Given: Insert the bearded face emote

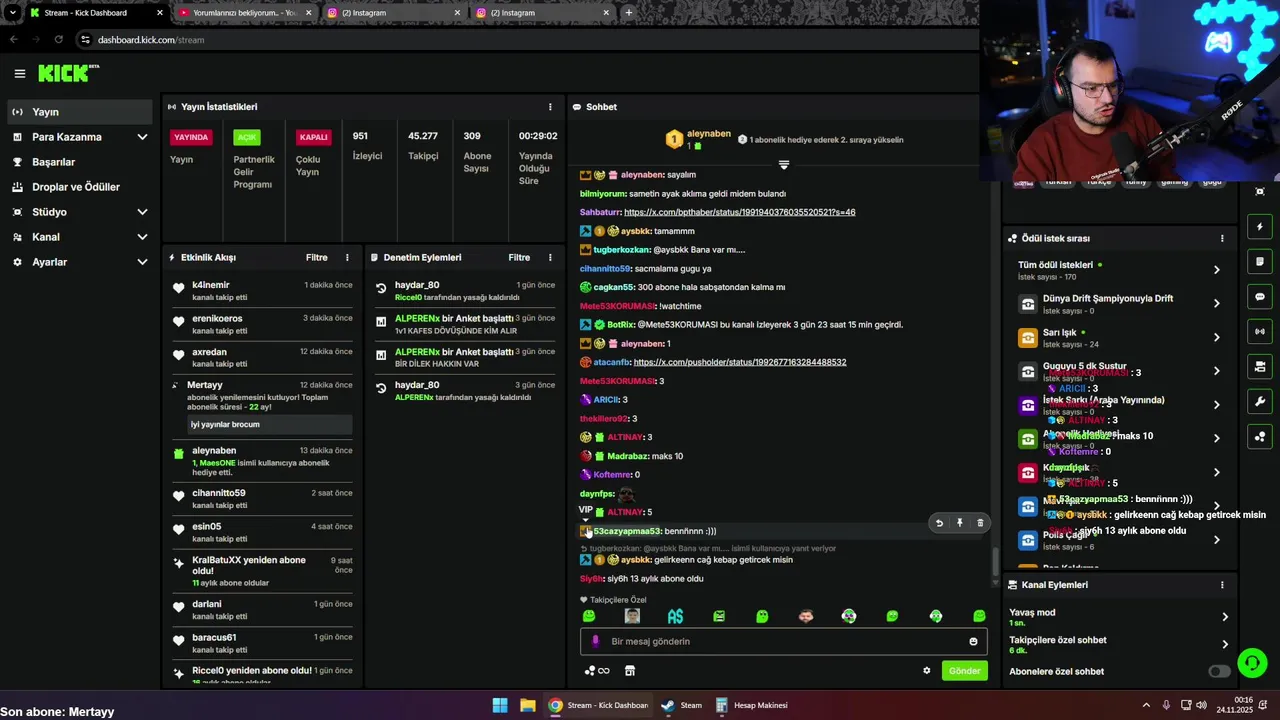Looking at the screenshot, I should [806, 616].
